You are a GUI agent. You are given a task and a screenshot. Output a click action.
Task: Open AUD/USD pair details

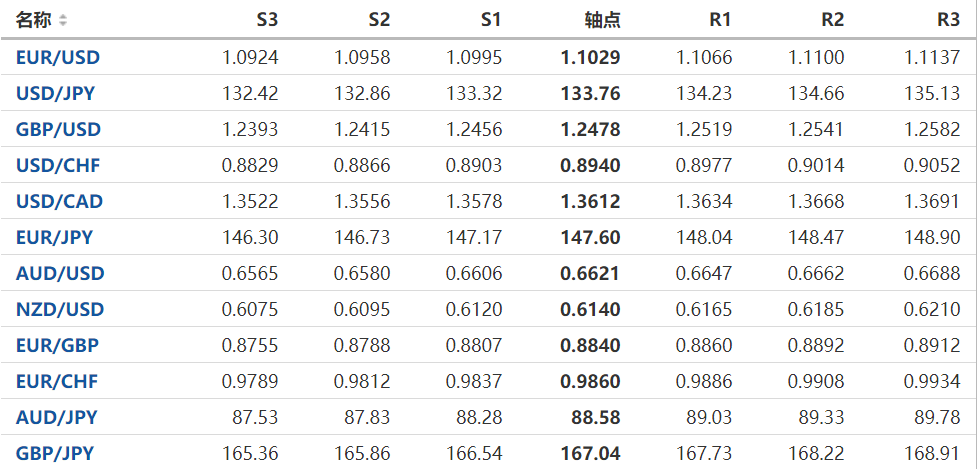point(60,273)
